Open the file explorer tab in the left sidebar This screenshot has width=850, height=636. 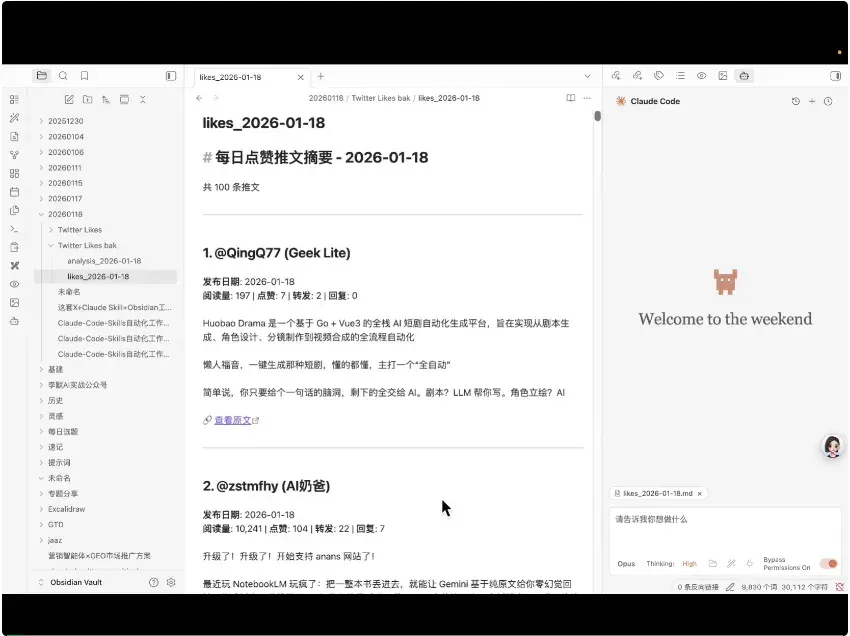[42, 76]
